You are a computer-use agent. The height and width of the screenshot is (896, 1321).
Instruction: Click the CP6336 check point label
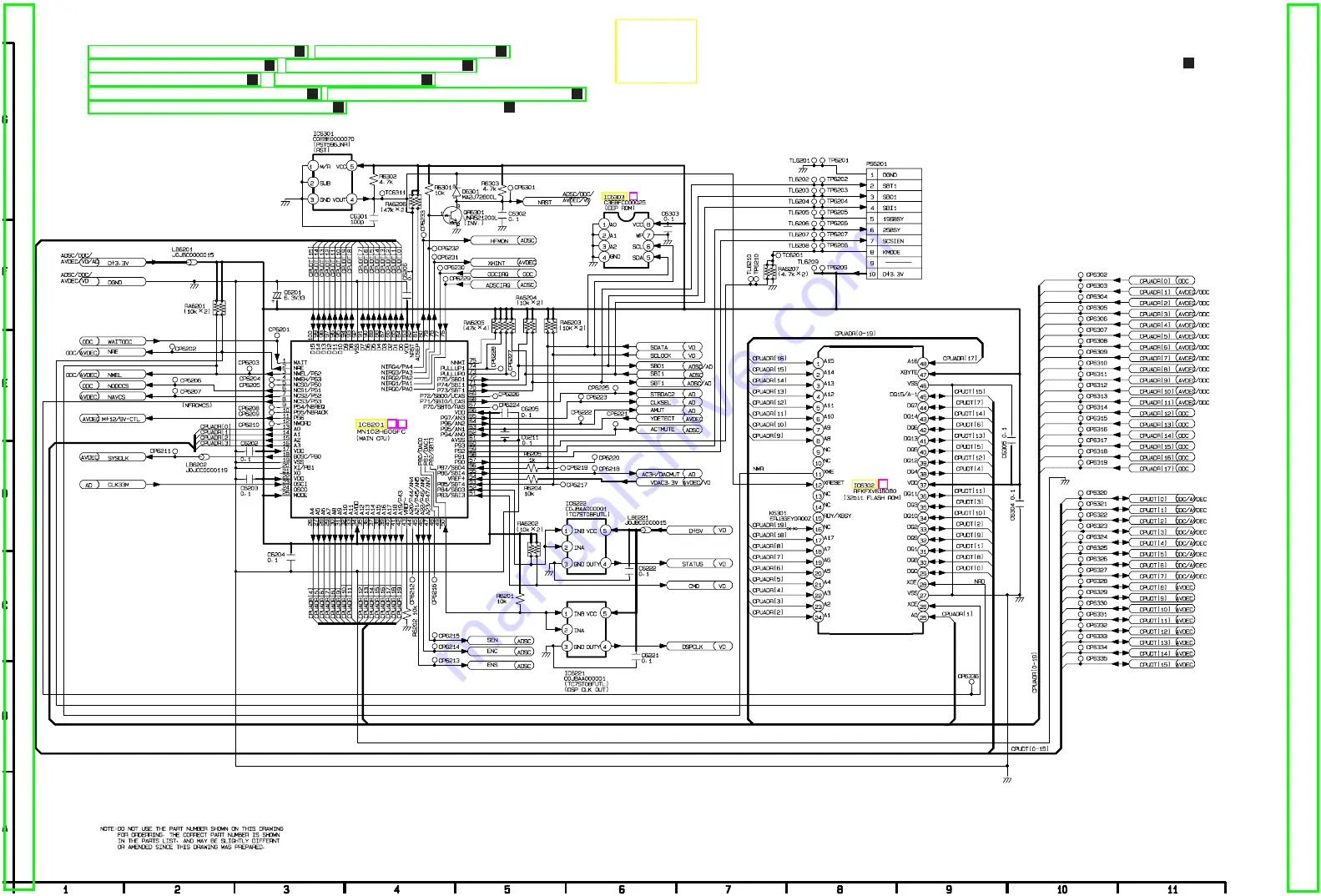(x=968, y=677)
